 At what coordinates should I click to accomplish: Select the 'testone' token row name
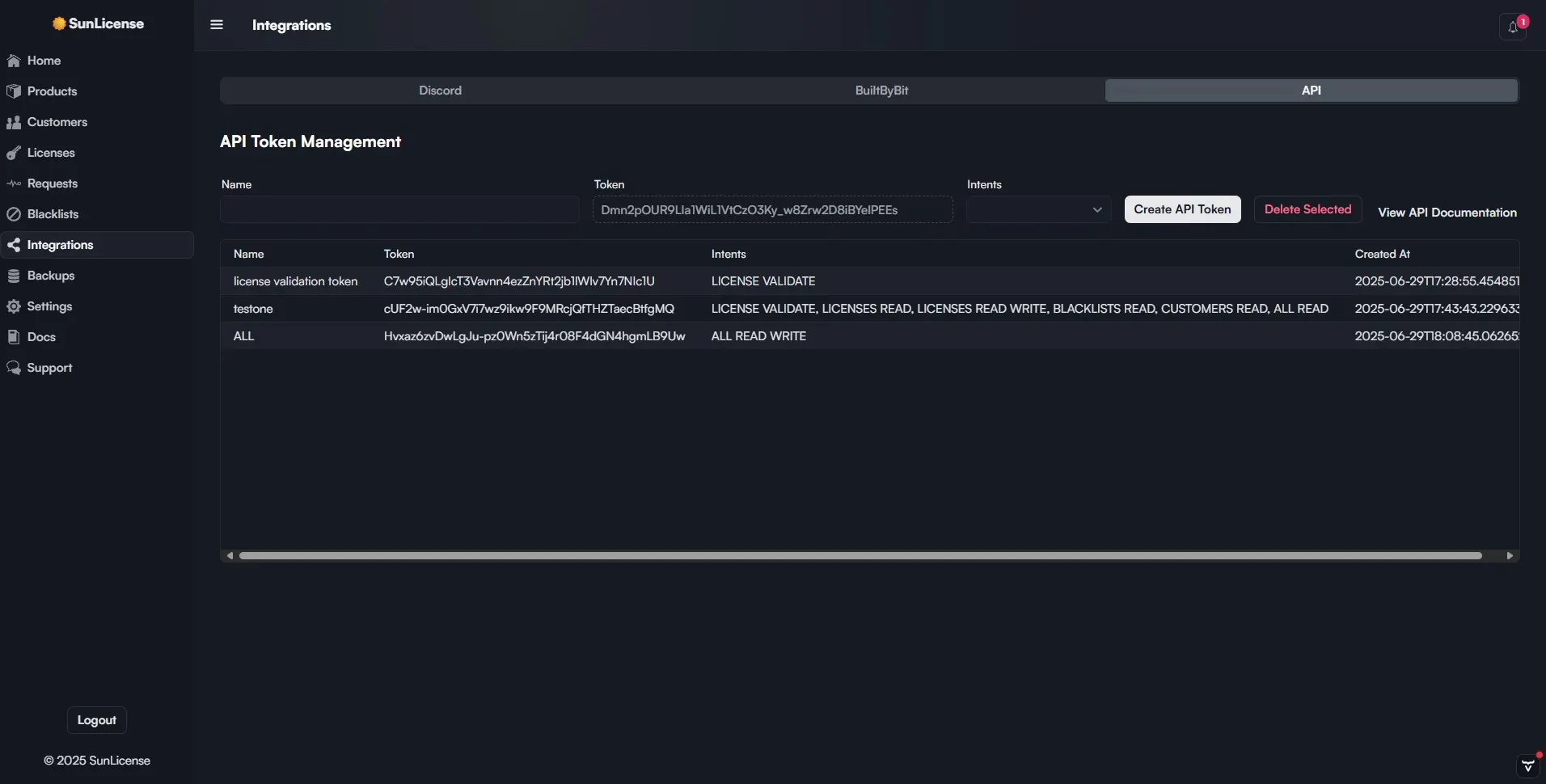[253, 309]
